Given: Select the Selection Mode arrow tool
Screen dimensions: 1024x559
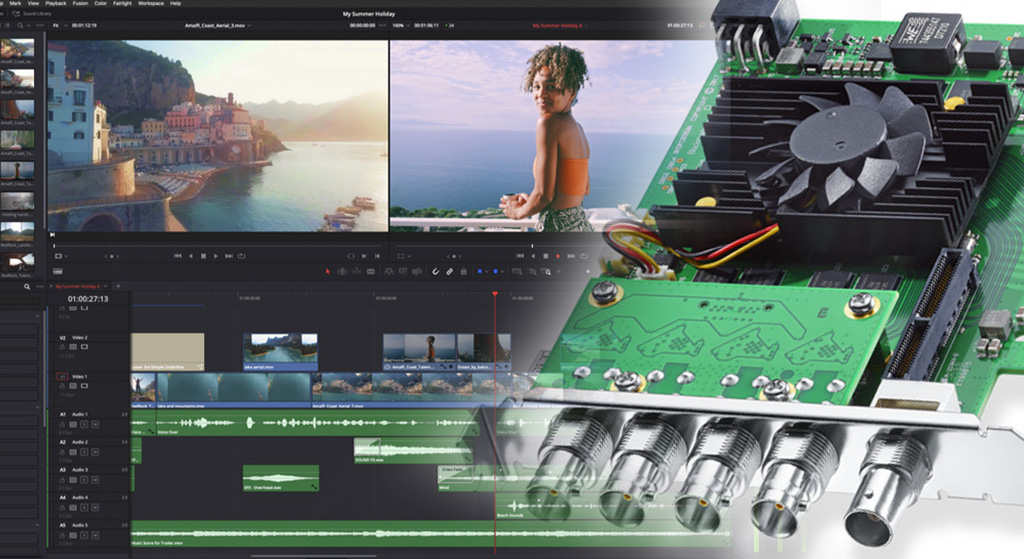Looking at the screenshot, I should pos(328,271).
